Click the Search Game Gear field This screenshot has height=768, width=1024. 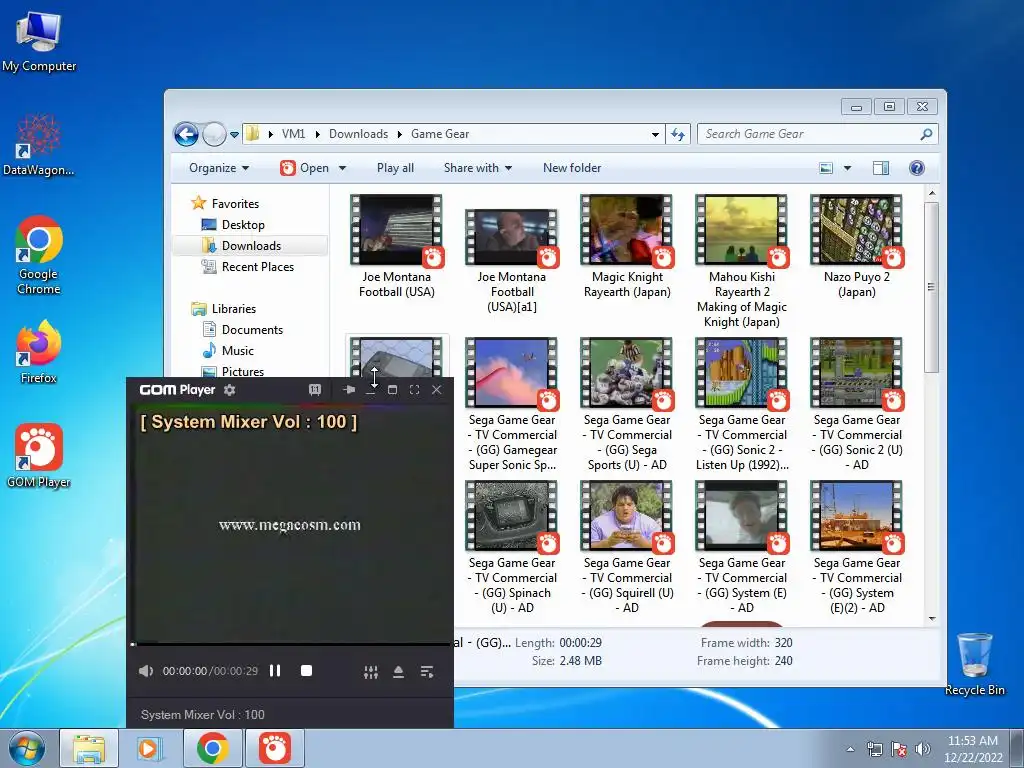818,134
